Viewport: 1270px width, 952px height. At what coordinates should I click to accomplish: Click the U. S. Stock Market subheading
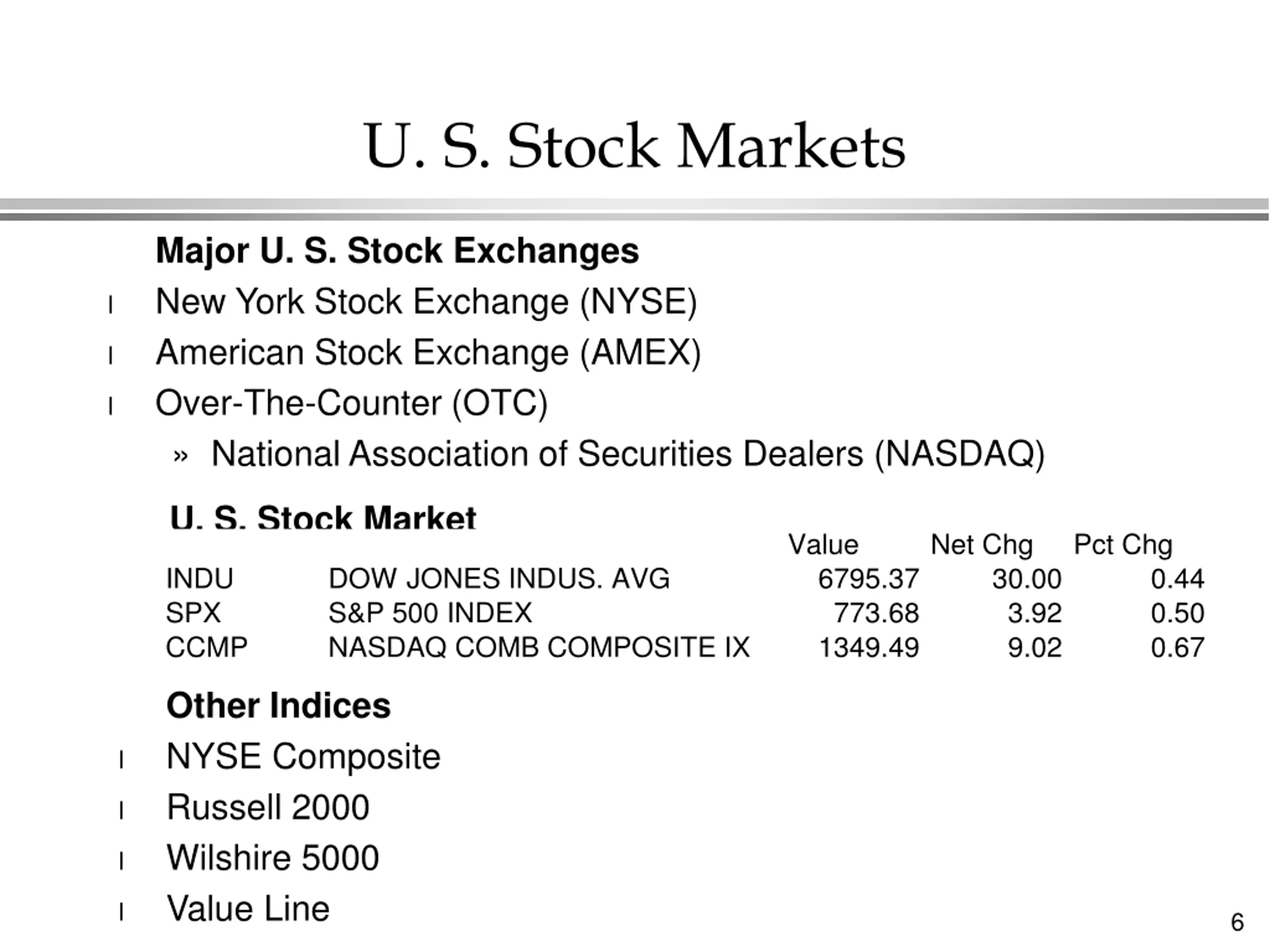tap(323, 517)
